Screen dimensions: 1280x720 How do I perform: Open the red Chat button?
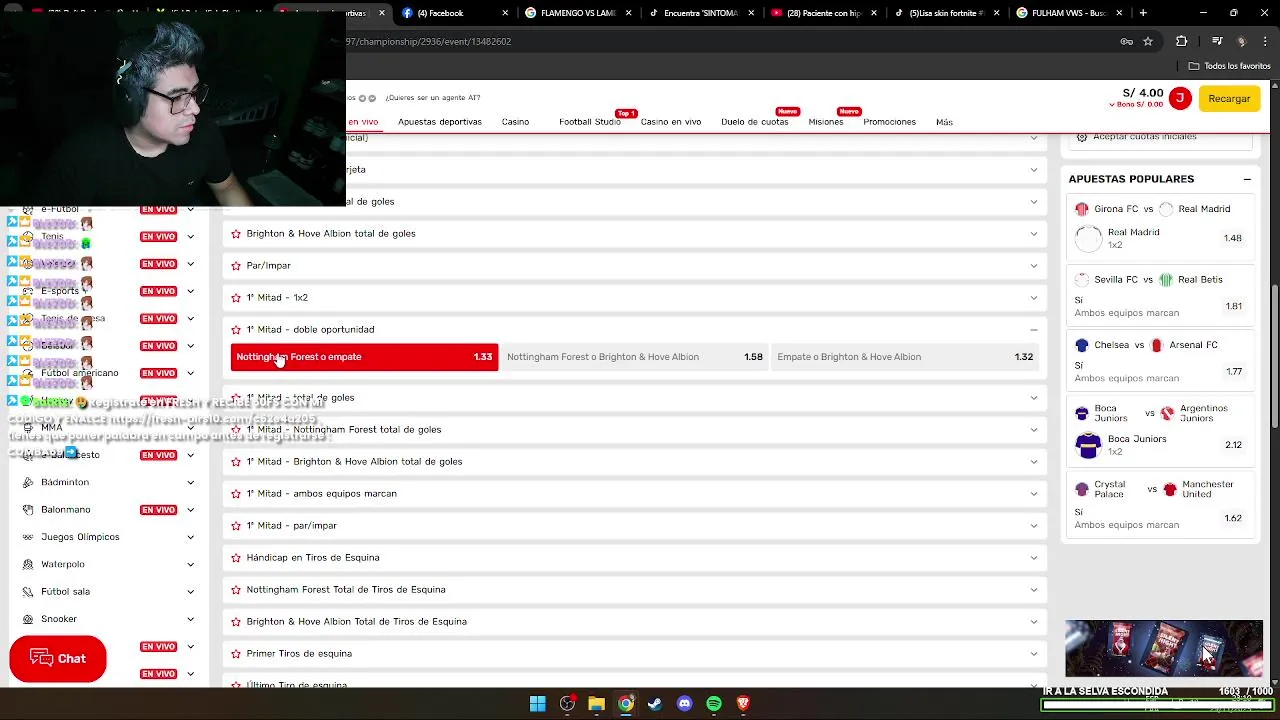[58, 659]
